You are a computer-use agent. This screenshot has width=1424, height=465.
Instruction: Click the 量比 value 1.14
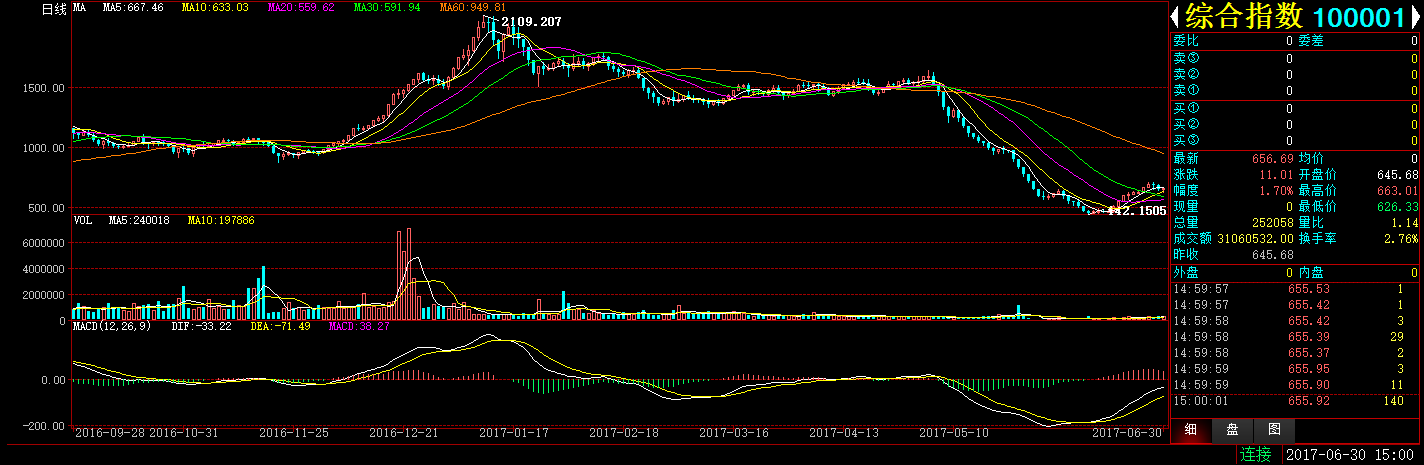(x=1404, y=222)
